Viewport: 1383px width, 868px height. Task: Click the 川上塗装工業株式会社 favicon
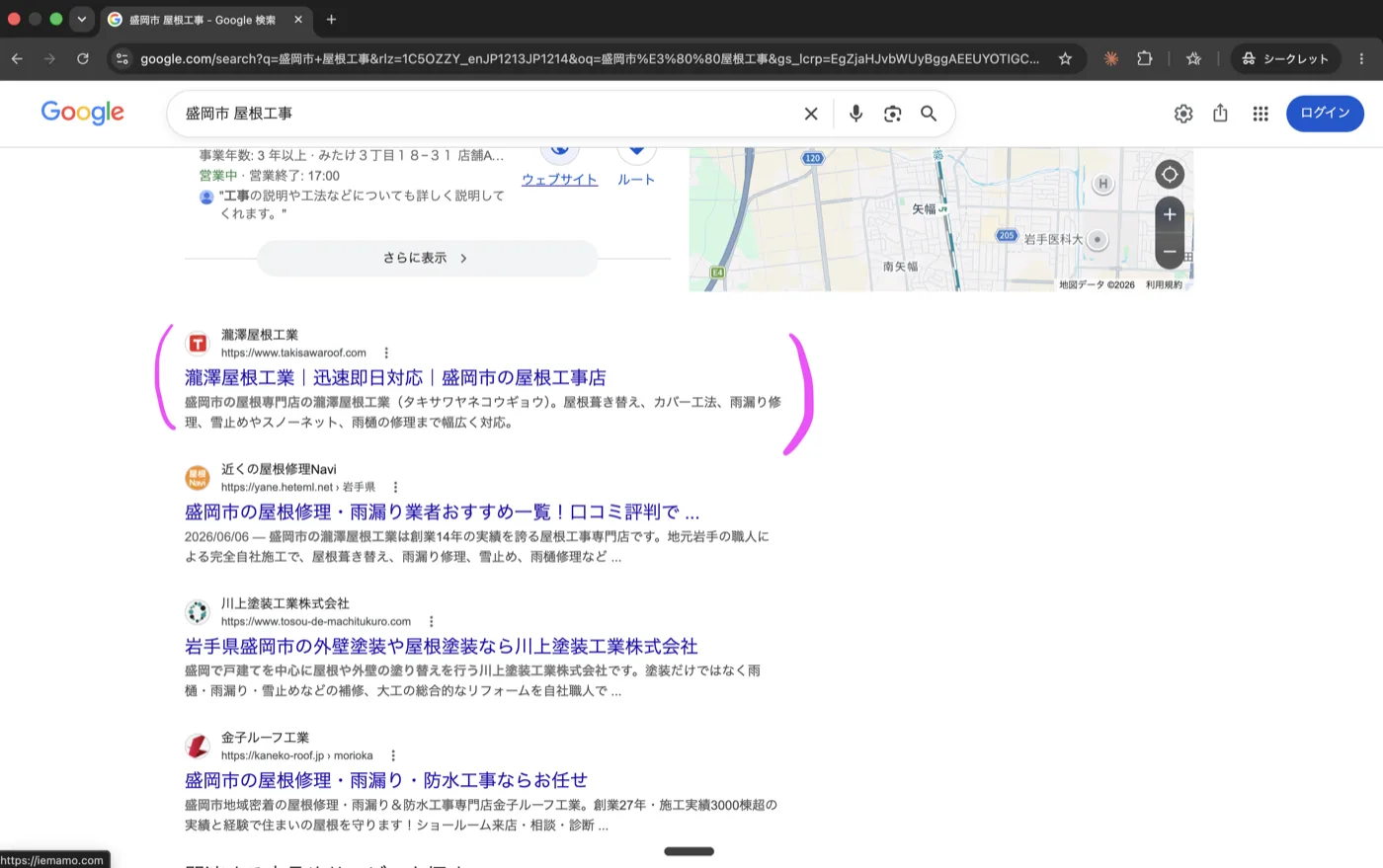198,612
